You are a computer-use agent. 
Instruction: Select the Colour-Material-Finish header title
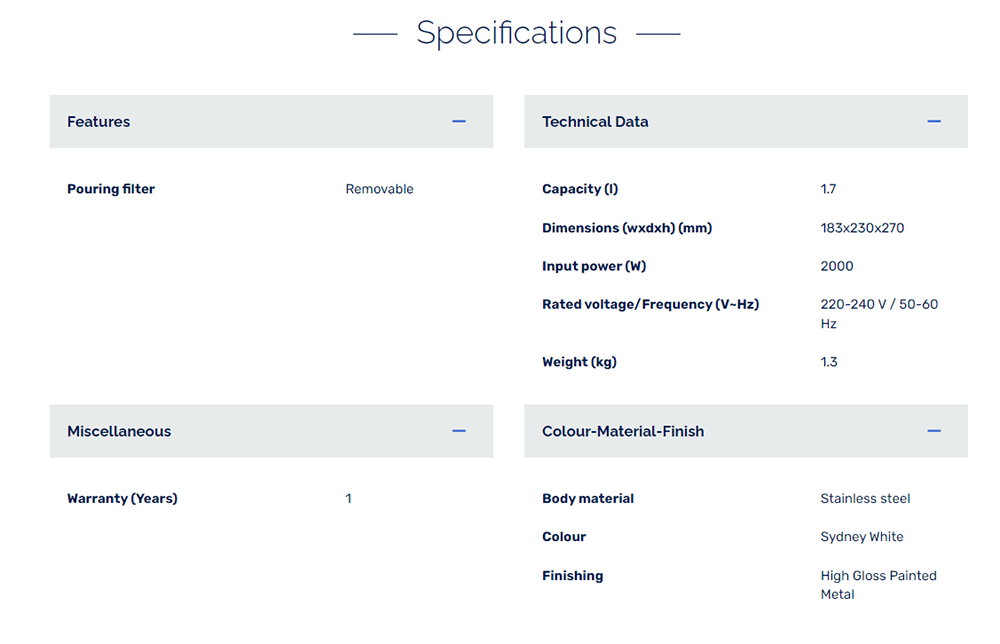click(x=623, y=432)
